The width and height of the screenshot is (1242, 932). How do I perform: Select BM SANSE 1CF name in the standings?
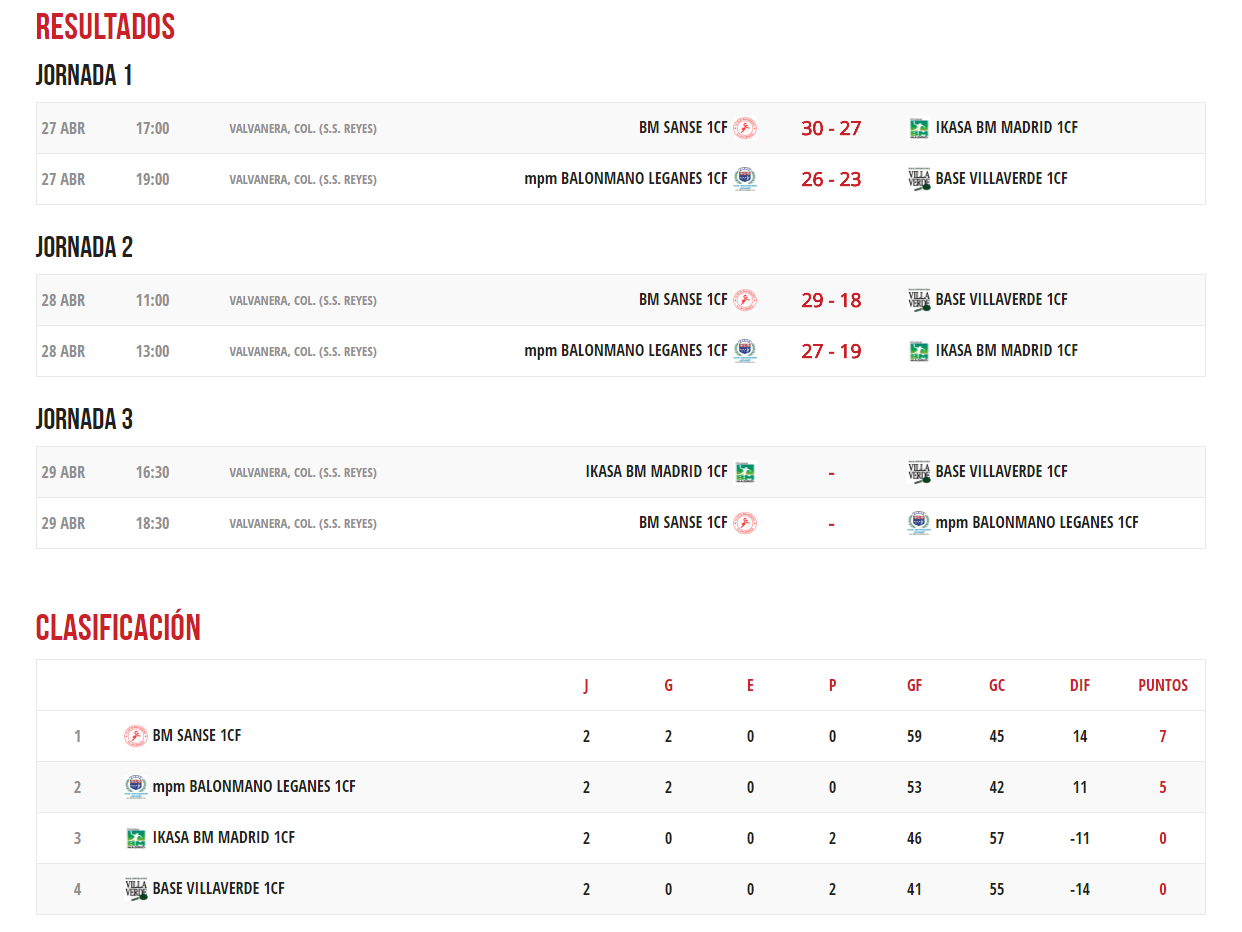(x=197, y=736)
